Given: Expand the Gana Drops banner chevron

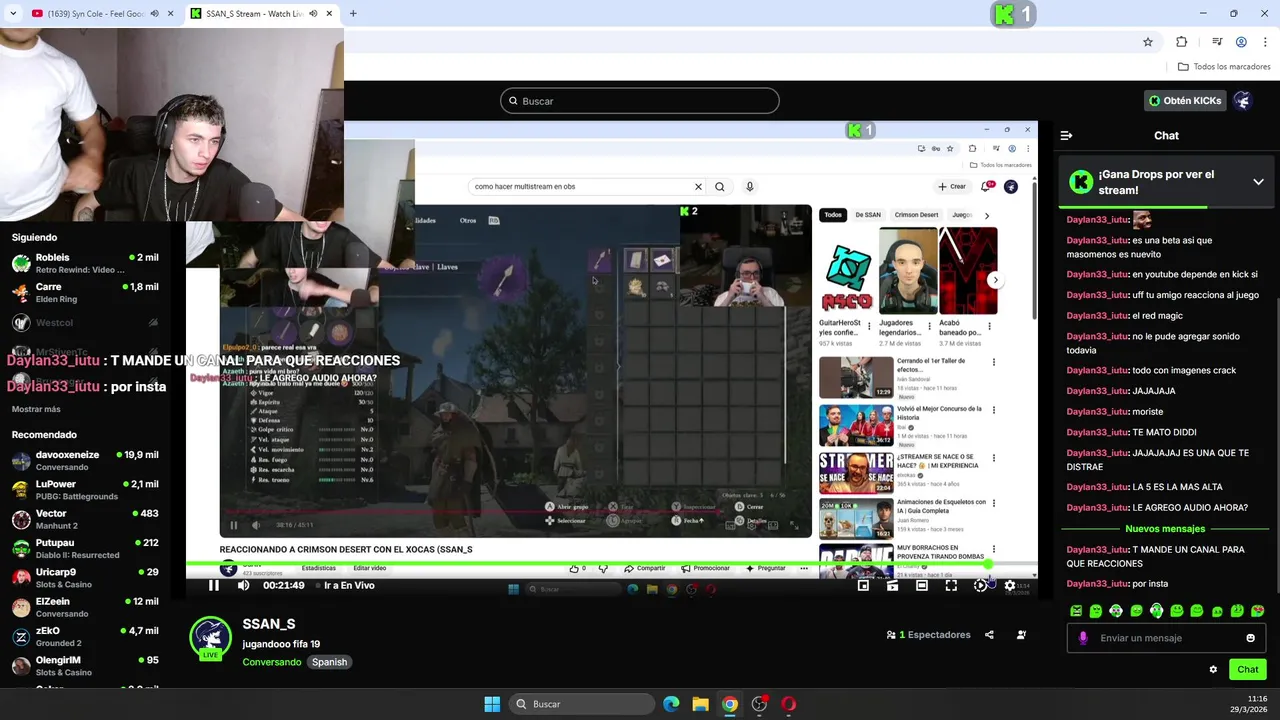Looking at the screenshot, I should coord(1258,182).
